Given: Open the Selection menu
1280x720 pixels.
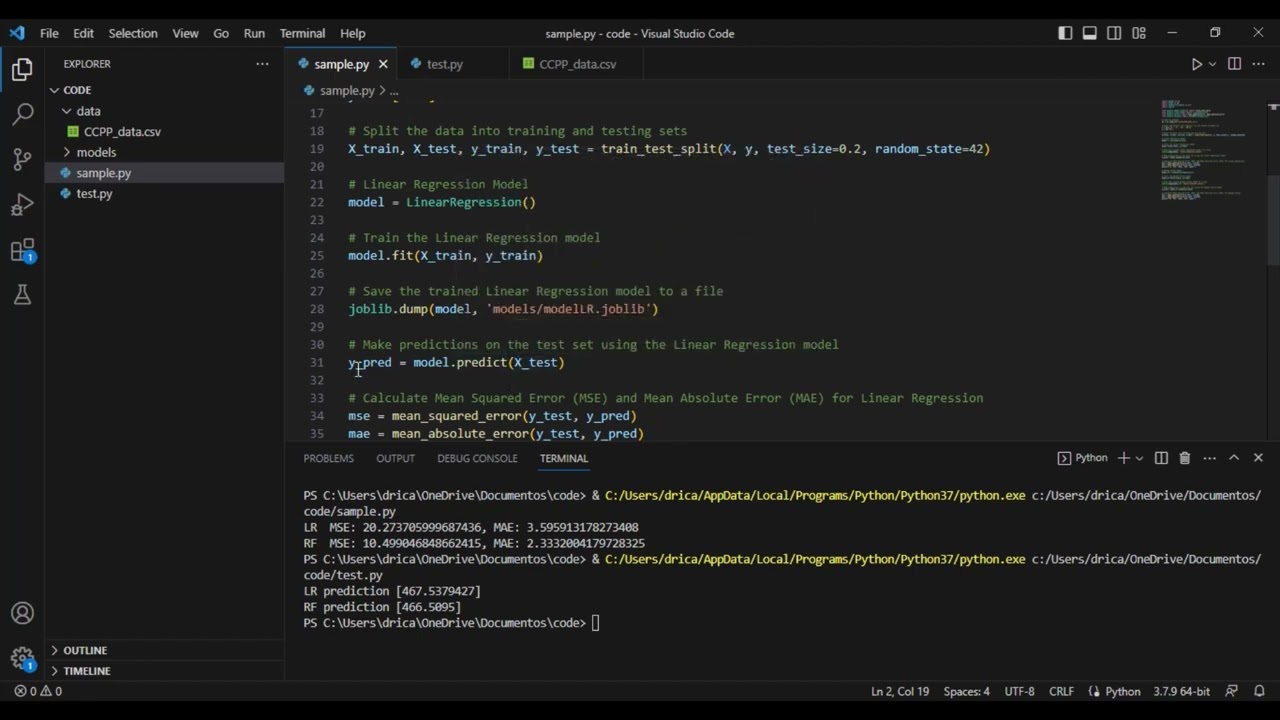Looking at the screenshot, I should [x=133, y=33].
